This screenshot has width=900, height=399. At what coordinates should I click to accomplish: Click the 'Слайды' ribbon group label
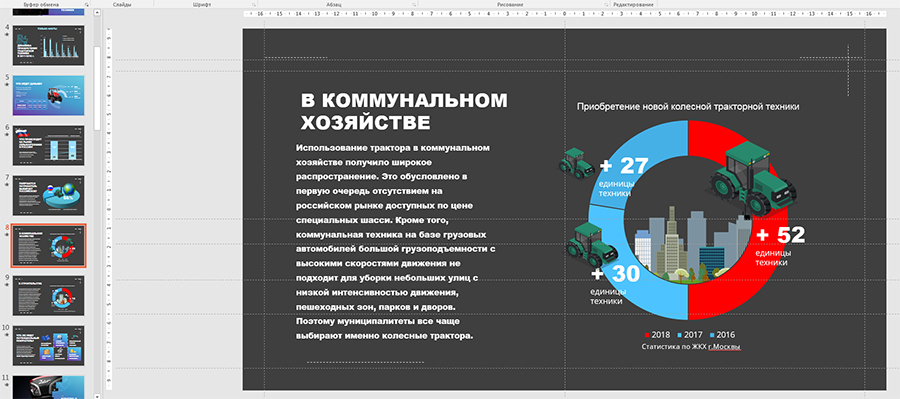pyautogui.click(x=123, y=5)
